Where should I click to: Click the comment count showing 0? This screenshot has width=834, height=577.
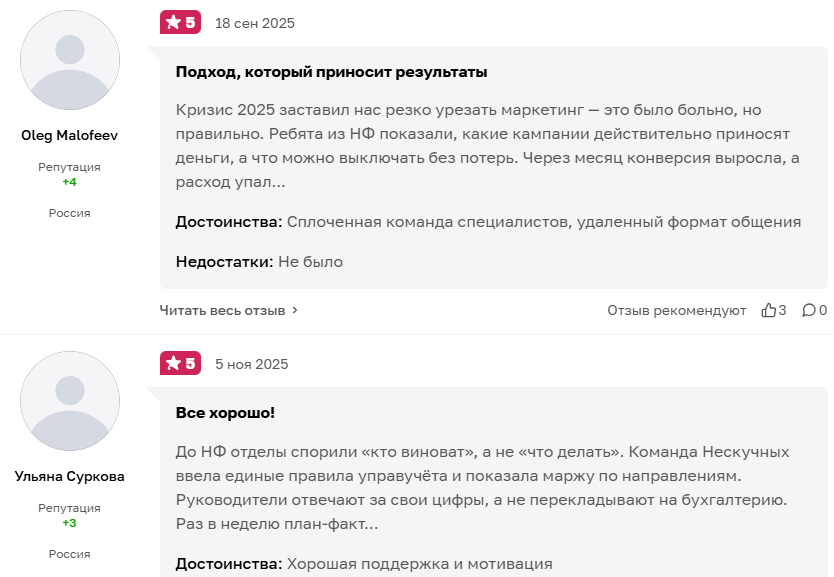point(823,311)
